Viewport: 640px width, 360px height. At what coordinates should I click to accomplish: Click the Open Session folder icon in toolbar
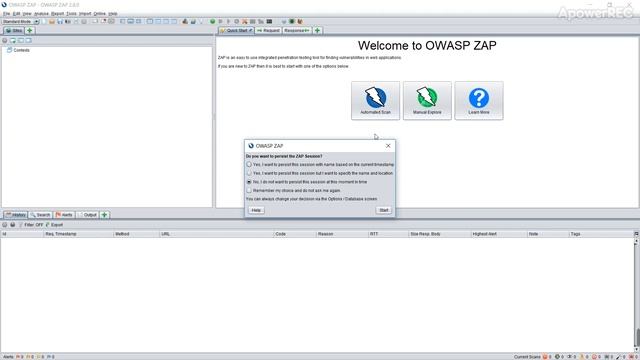click(52, 21)
